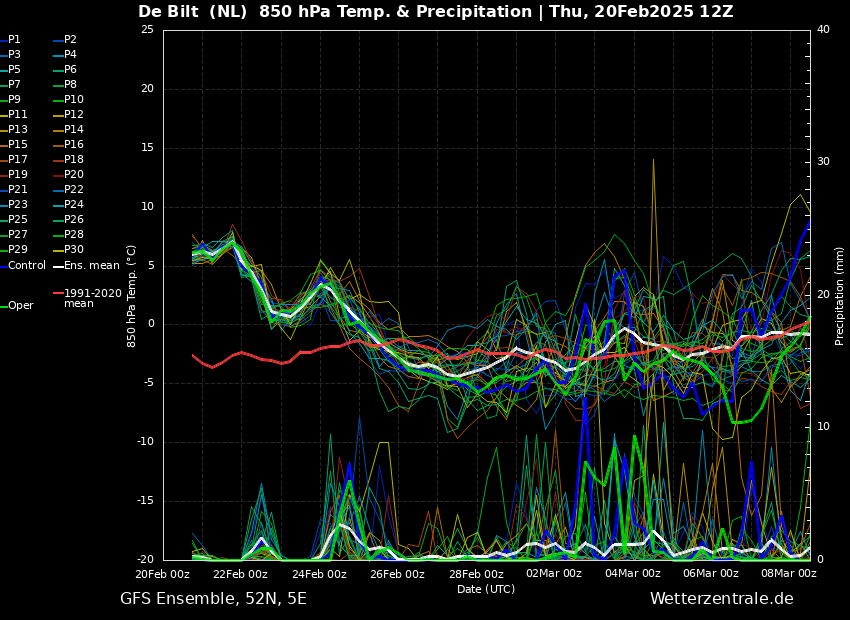Screen dimensions: 850x620
Task: Click the 30 value on precipitation axis
Action: tap(823, 162)
